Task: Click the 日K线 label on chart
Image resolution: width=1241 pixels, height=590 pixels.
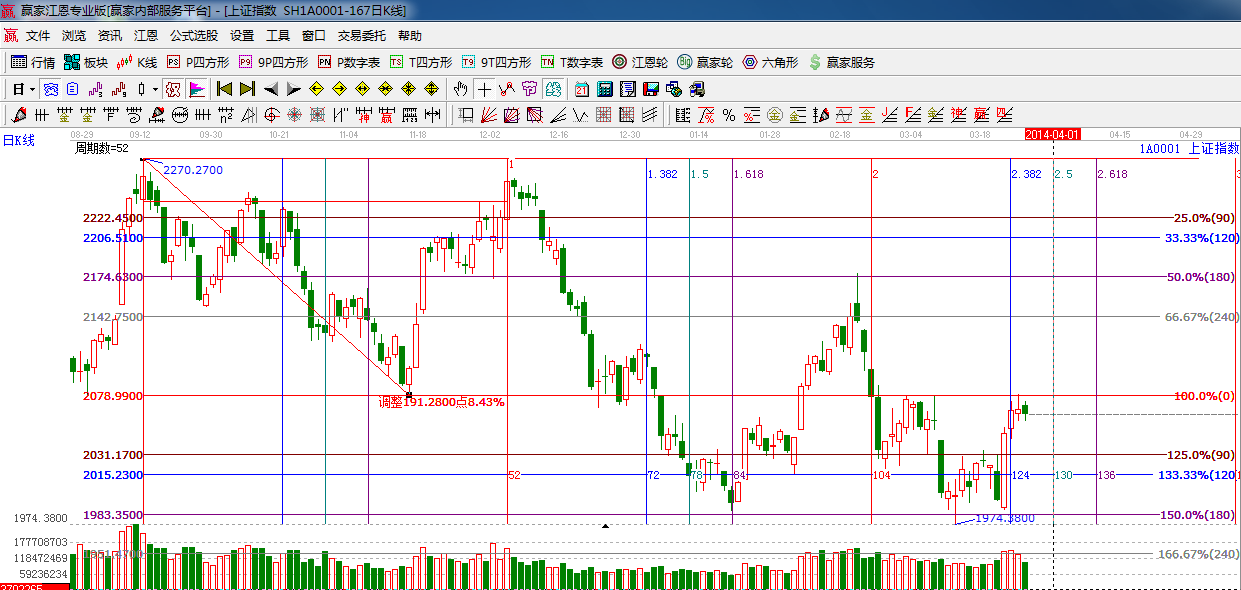Action: click(x=18, y=141)
